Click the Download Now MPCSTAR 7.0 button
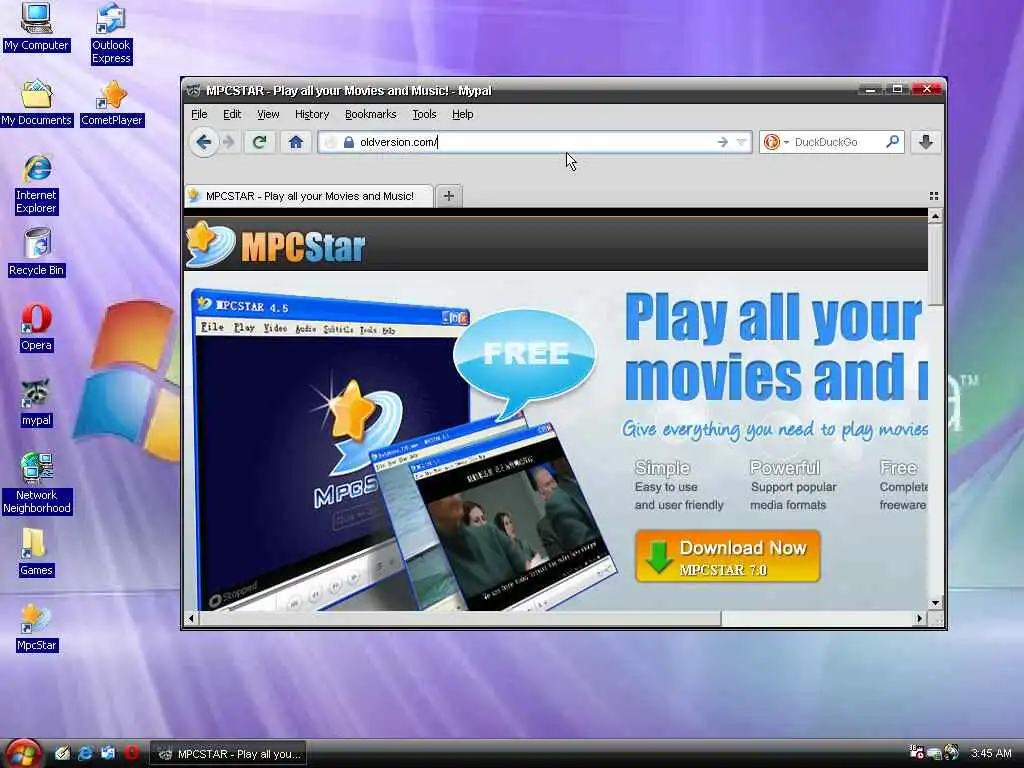 (x=728, y=556)
